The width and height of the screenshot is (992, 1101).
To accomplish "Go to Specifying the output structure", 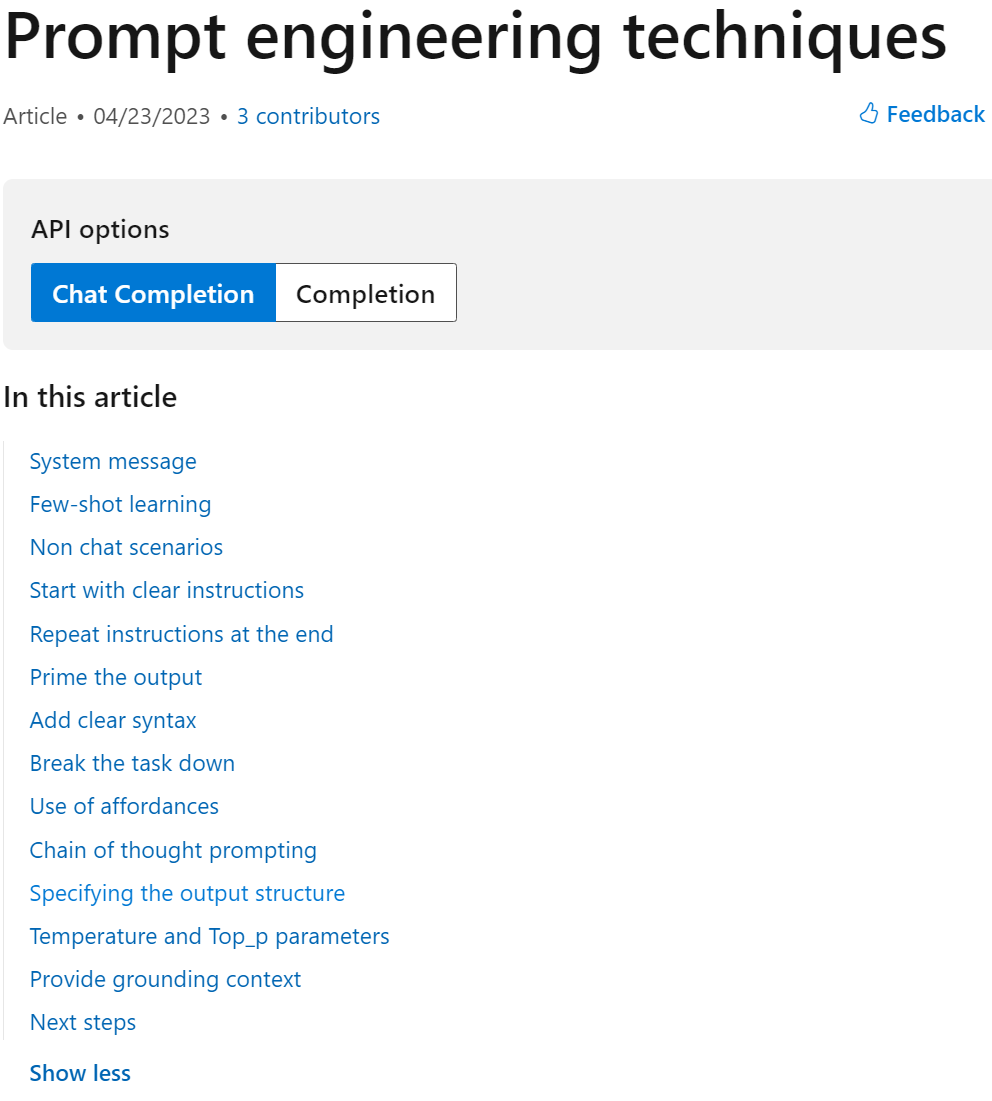I will [x=187, y=893].
